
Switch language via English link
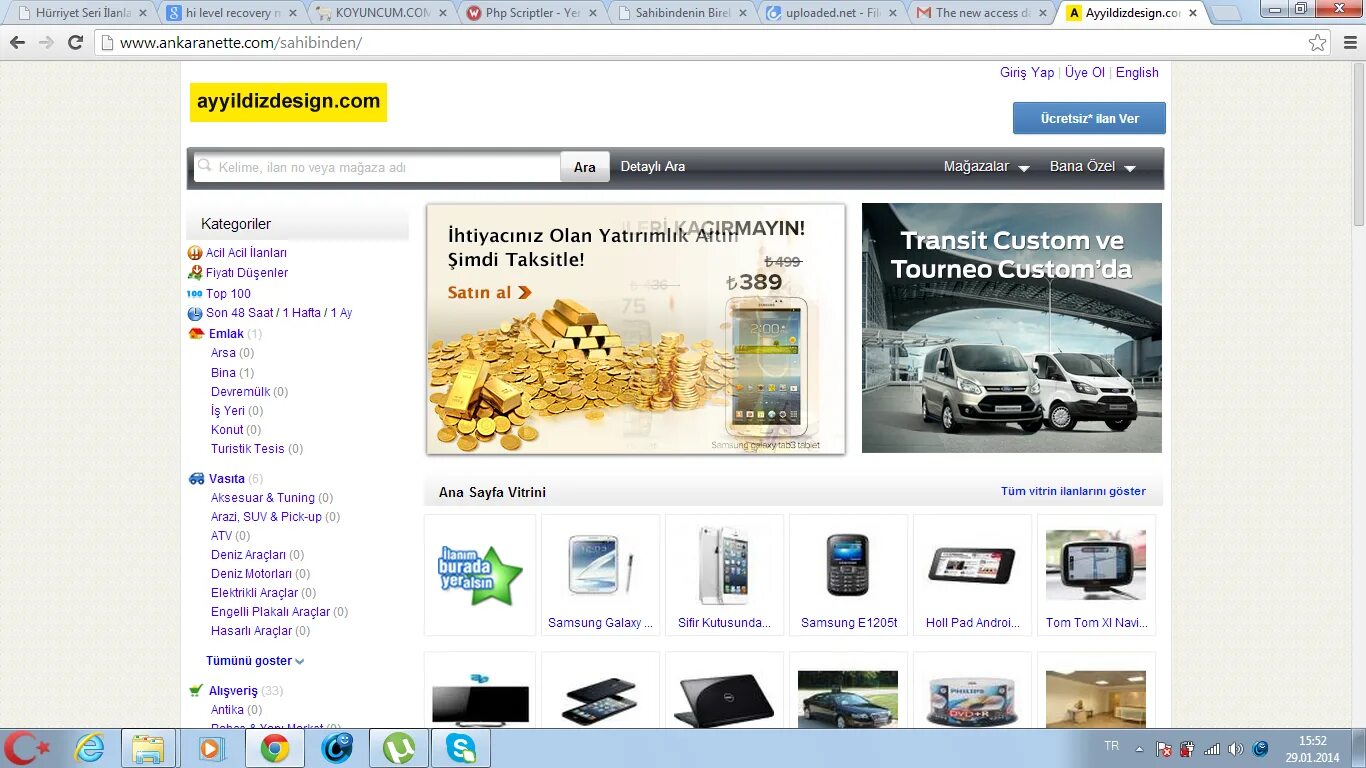(x=1137, y=73)
